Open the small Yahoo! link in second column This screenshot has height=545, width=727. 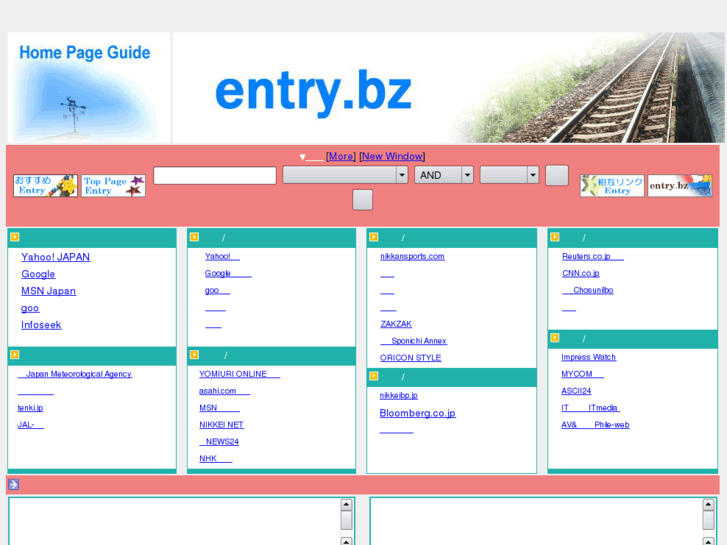click(x=222, y=256)
